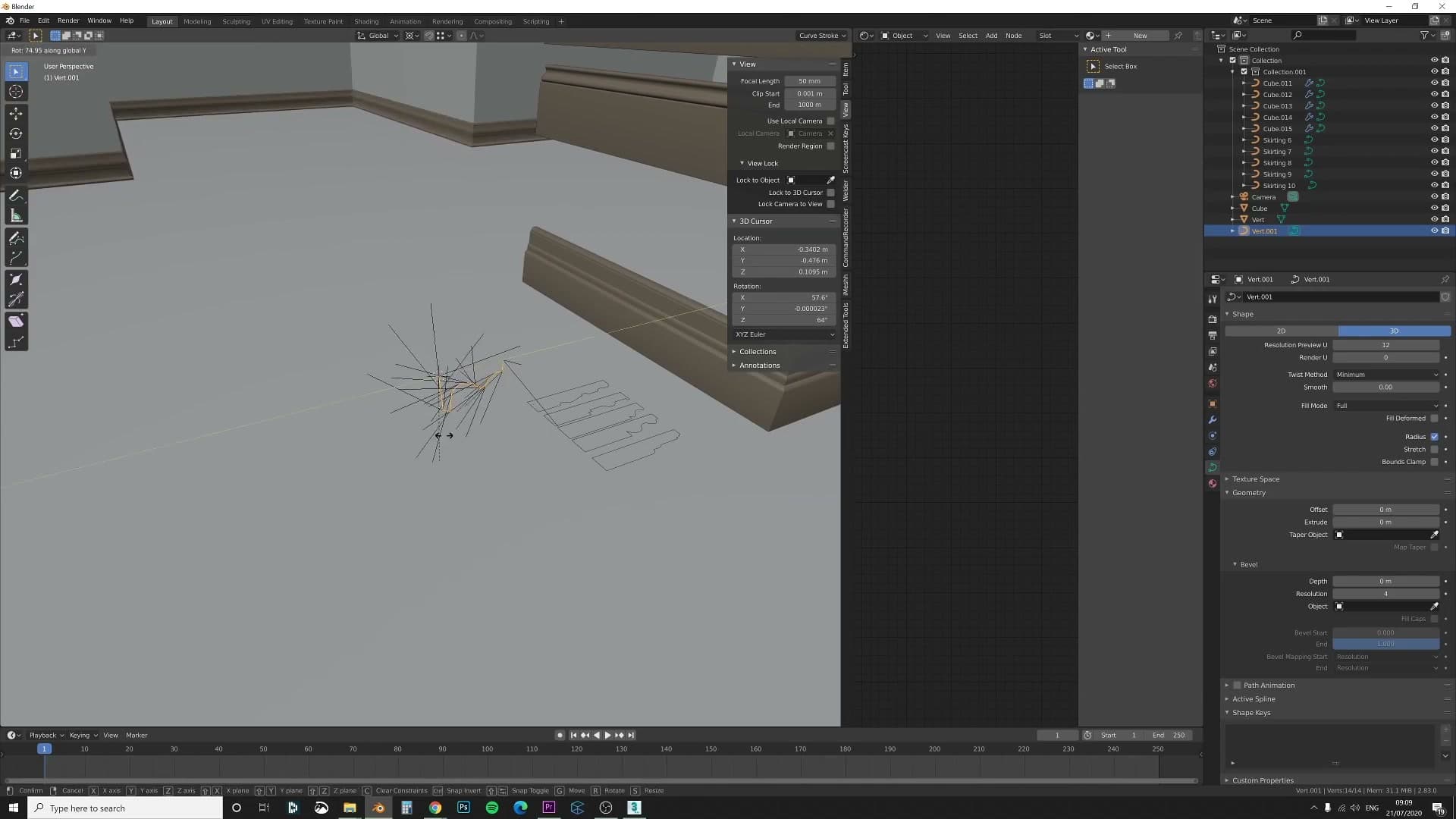The height and width of the screenshot is (819, 1456).
Task: Select the curve Extrude tool
Action: click(x=16, y=259)
